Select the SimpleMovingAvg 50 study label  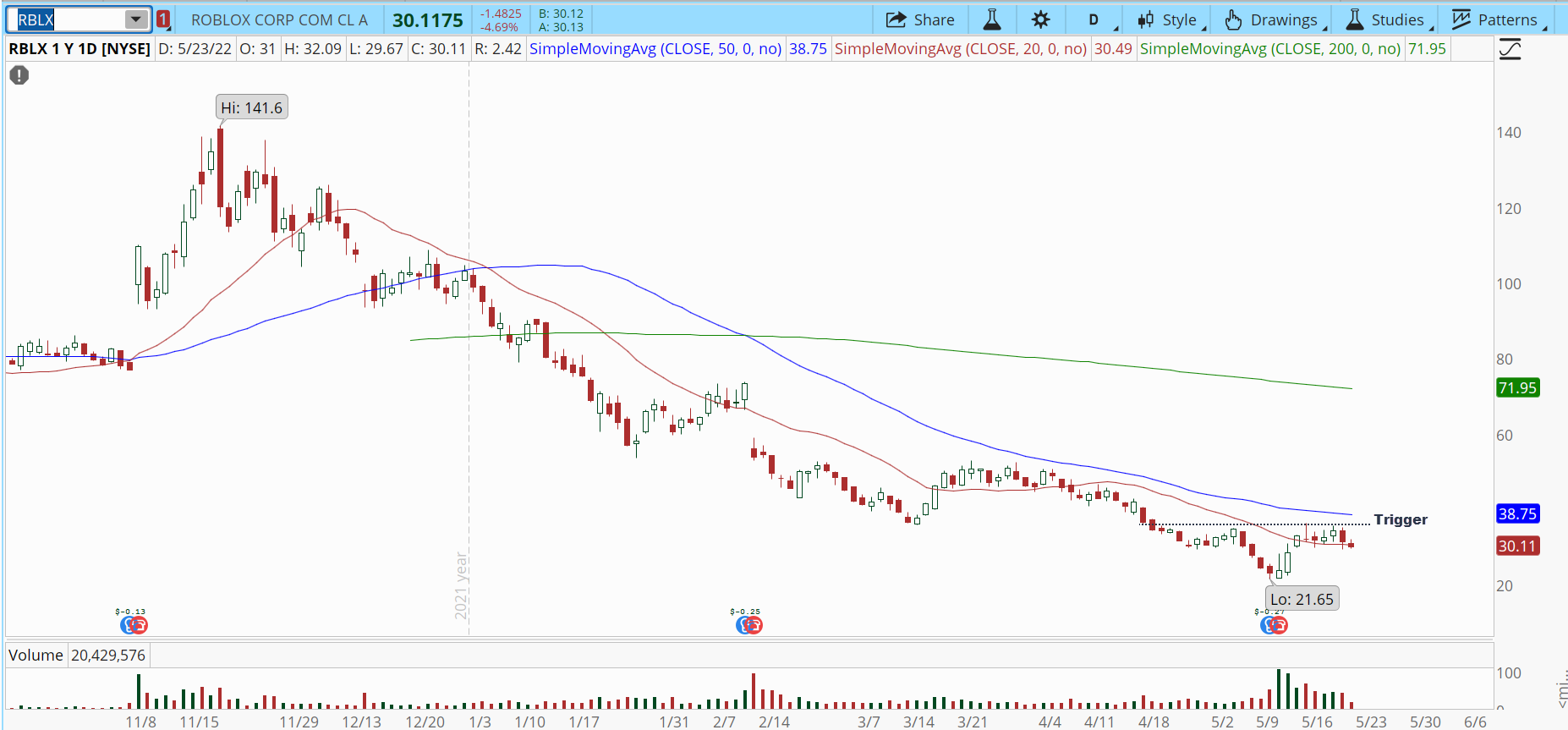(x=655, y=49)
